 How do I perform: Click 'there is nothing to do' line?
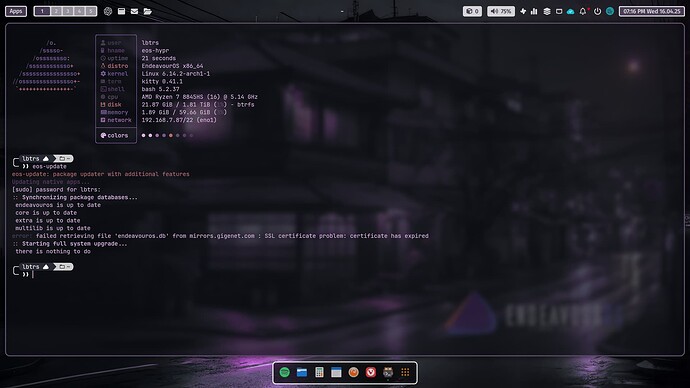53,251
